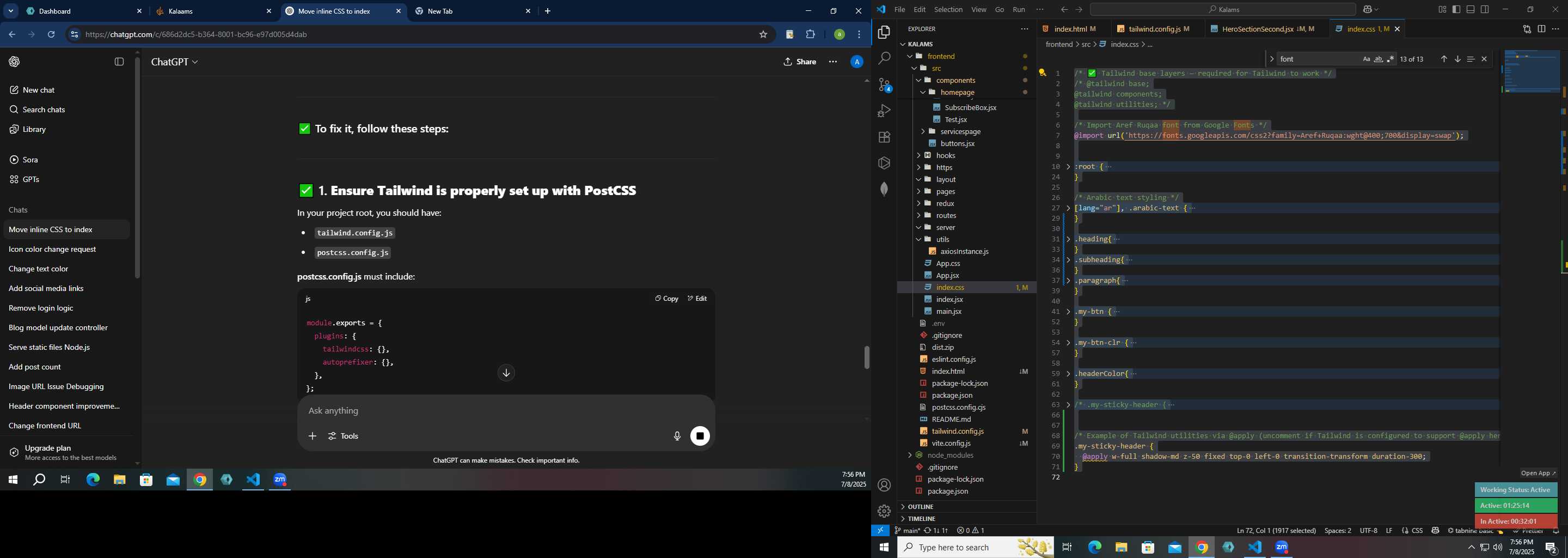Open the Manage gear in VS Code

coord(884,511)
